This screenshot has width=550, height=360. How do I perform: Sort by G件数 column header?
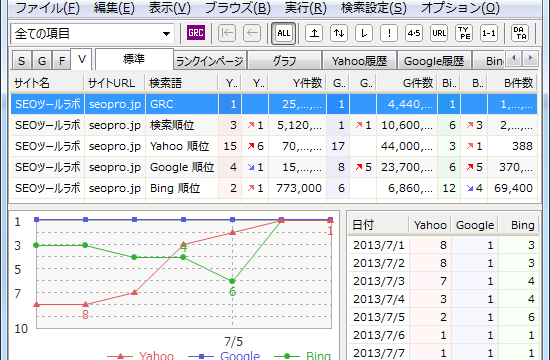click(x=407, y=83)
